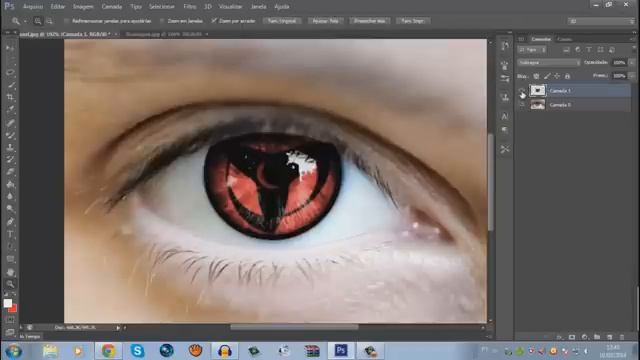Select the Rectangle shape tool
The height and width of the screenshot is (360, 640).
(10, 259)
